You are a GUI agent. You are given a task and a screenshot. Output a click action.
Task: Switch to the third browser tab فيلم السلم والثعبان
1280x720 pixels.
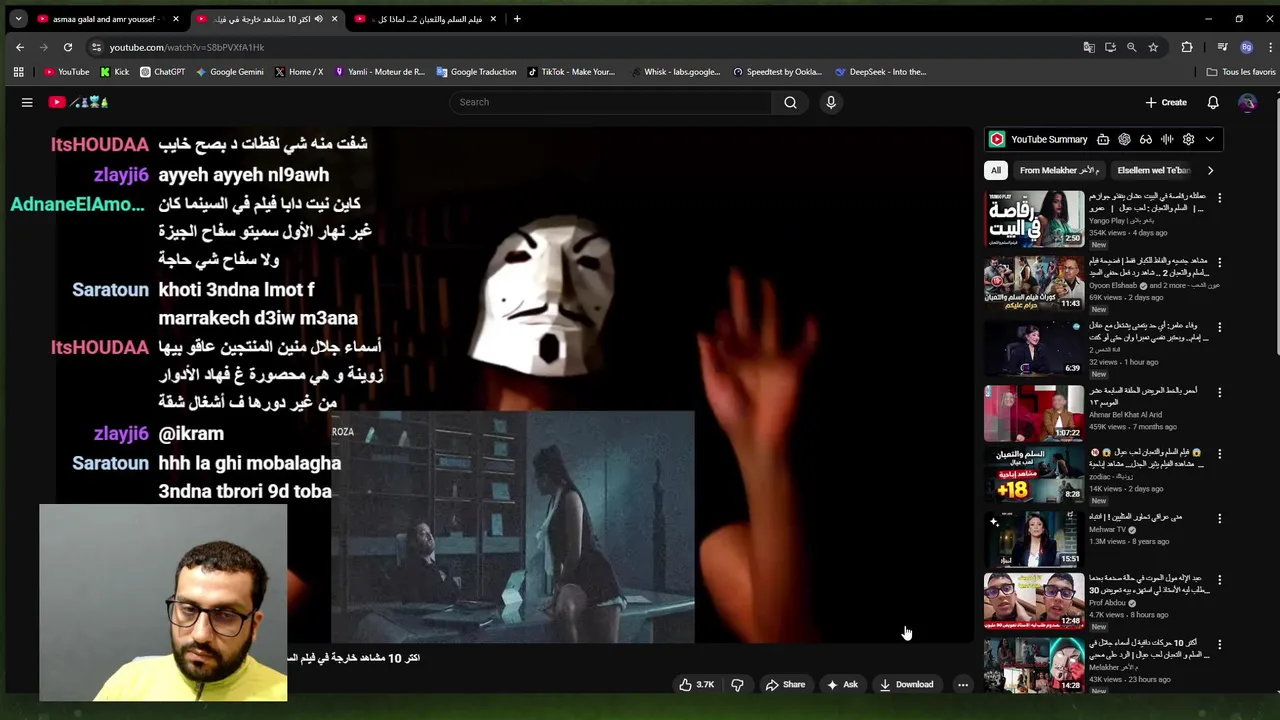[x=426, y=19]
